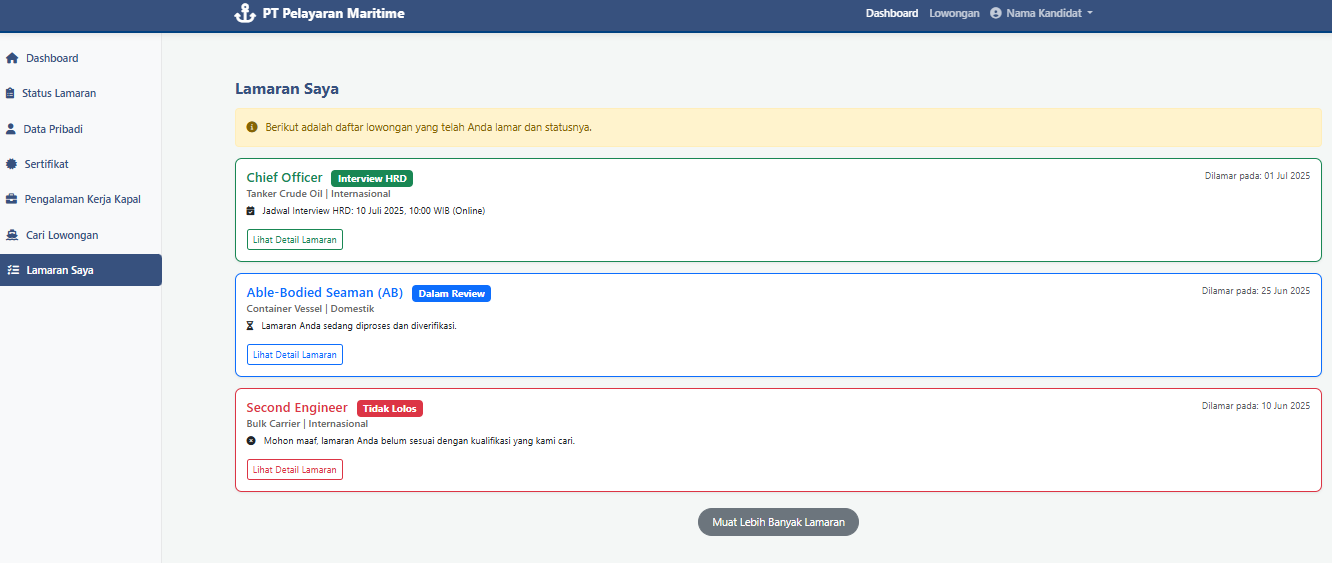View Chief Officer application details
Viewport: 1332px width, 563px height.
[295, 240]
